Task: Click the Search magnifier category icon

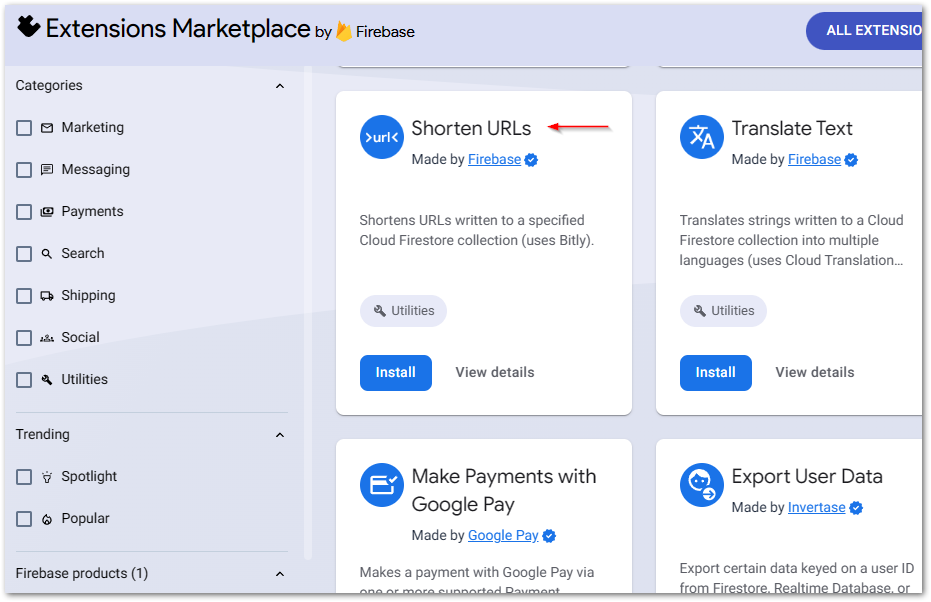Action: click(x=47, y=254)
